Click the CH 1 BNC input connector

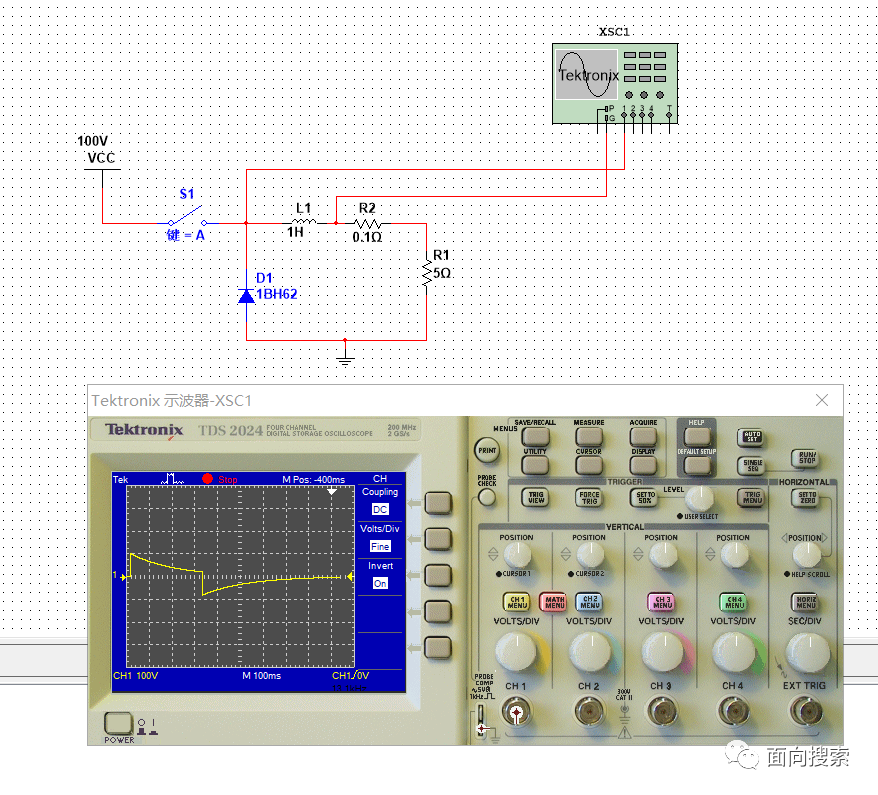(516, 712)
